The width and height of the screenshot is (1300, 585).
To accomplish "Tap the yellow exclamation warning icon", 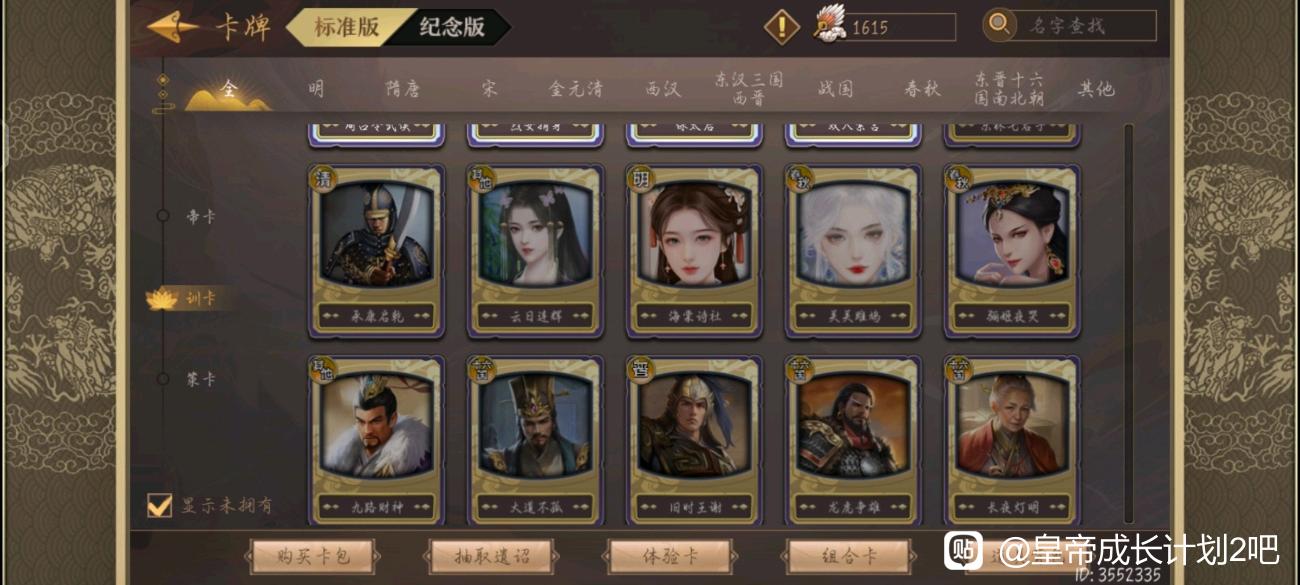I will coord(782,26).
